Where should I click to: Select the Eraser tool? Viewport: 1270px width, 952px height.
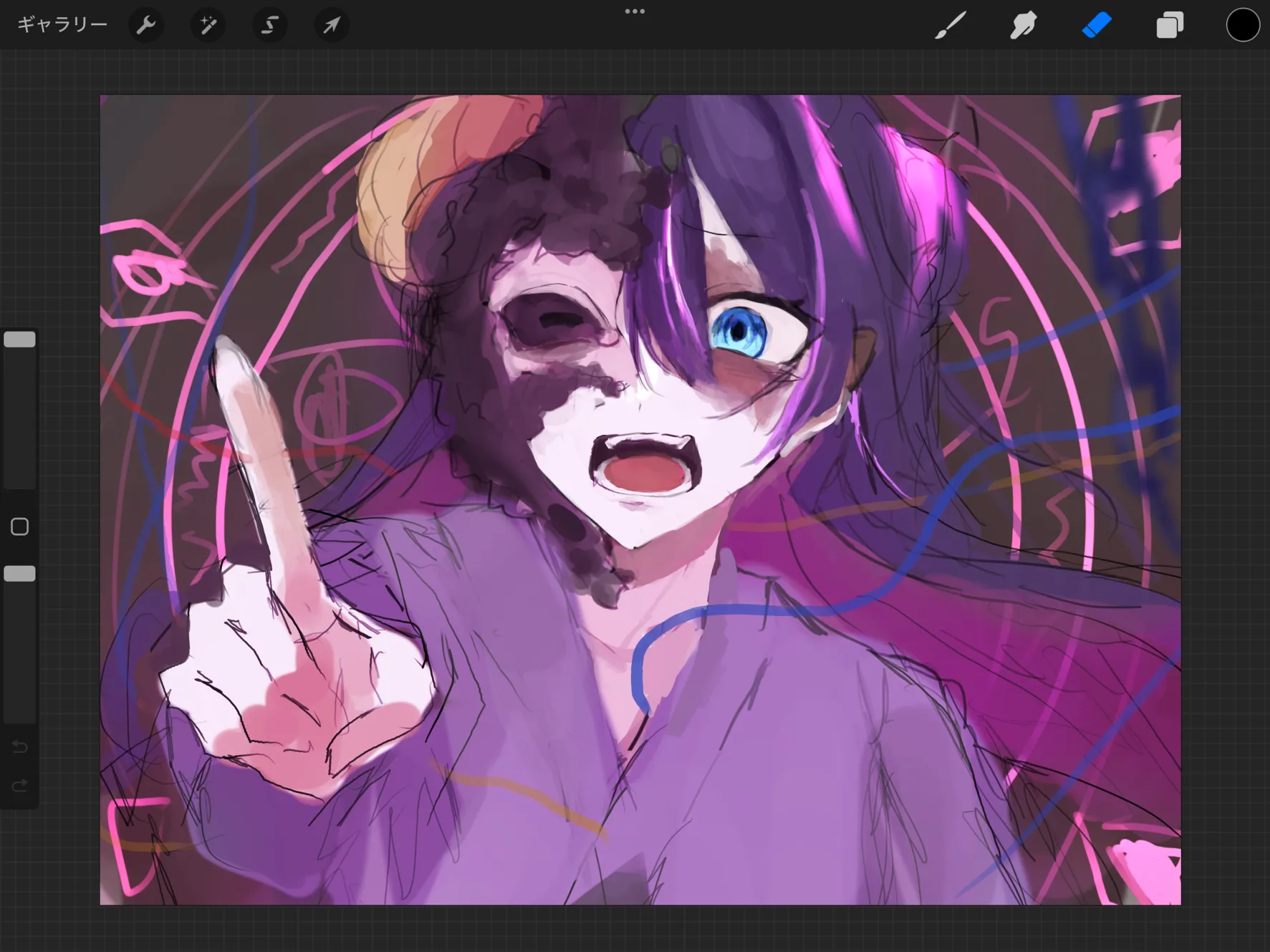point(1097,26)
